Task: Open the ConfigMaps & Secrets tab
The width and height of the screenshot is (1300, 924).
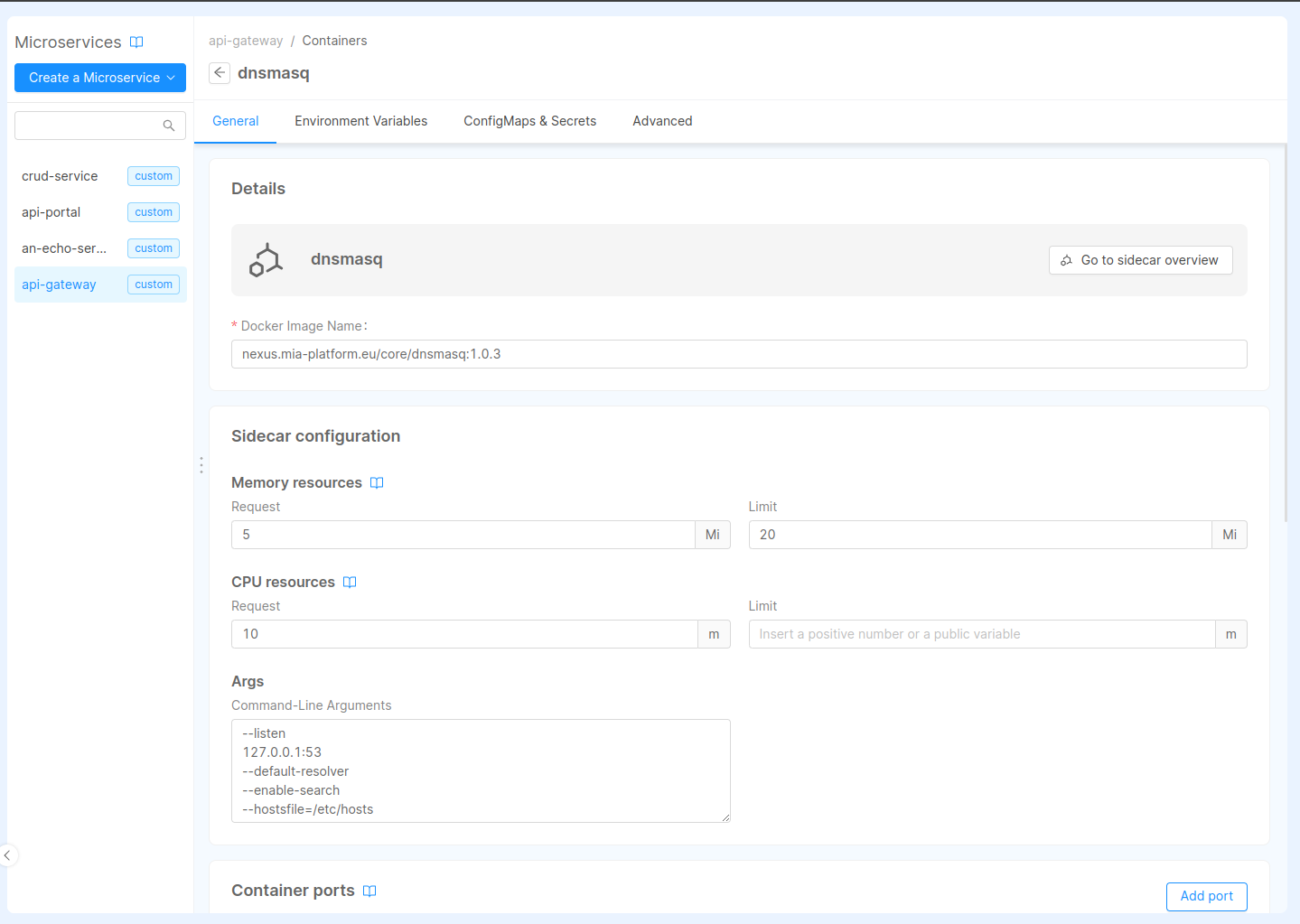Action: point(529,121)
